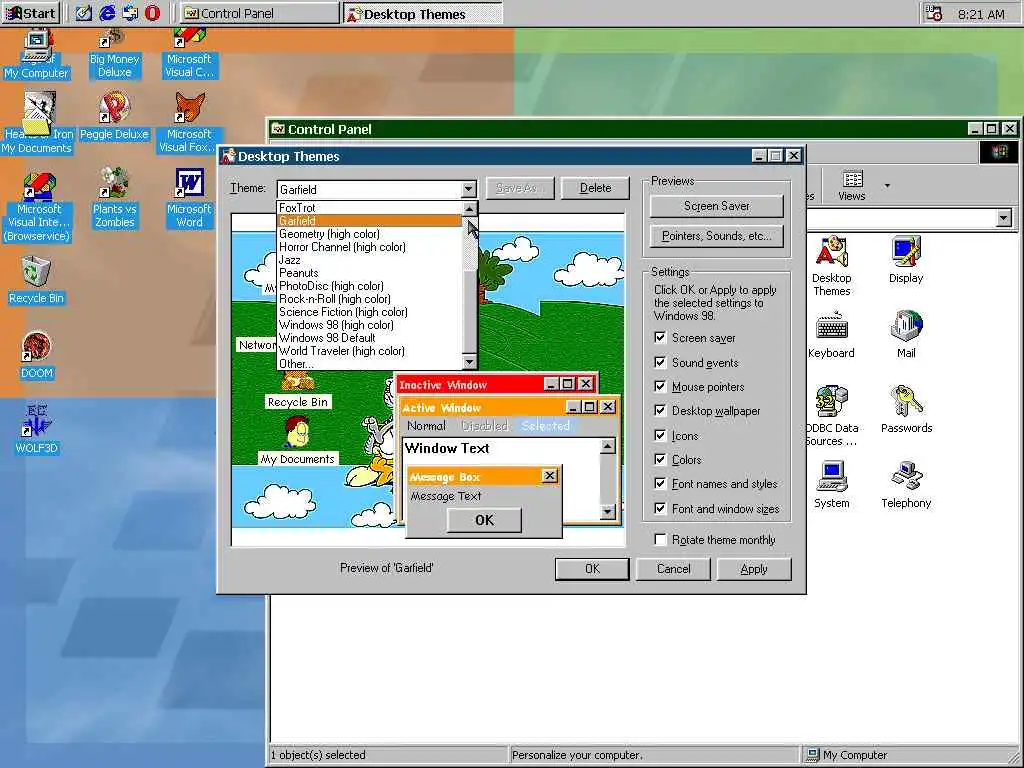Expand the Control Panel address bar dropdown

[1004, 218]
